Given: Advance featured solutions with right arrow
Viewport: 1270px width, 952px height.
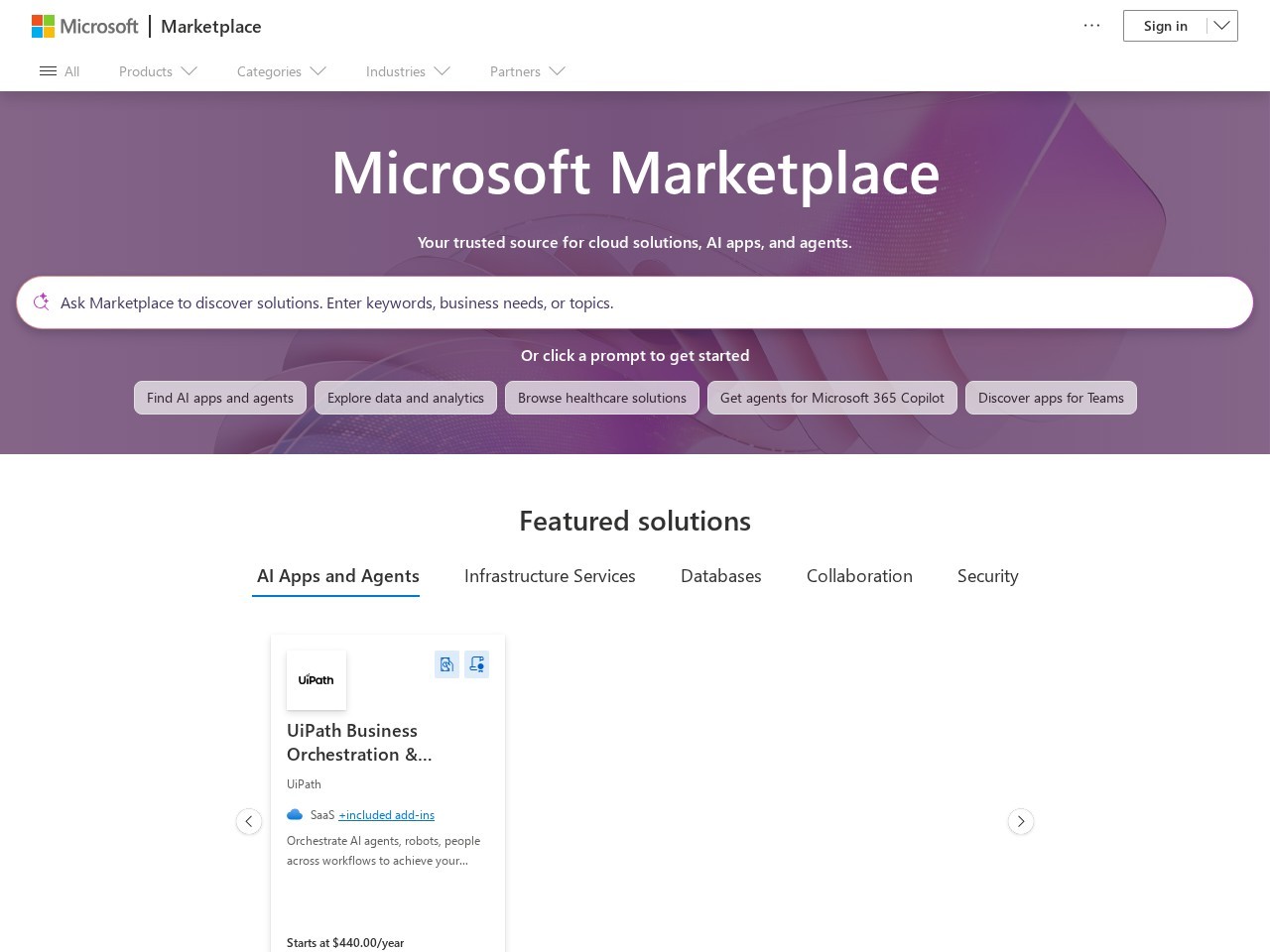Looking at the screenshot, I should tap(1021, 821).
